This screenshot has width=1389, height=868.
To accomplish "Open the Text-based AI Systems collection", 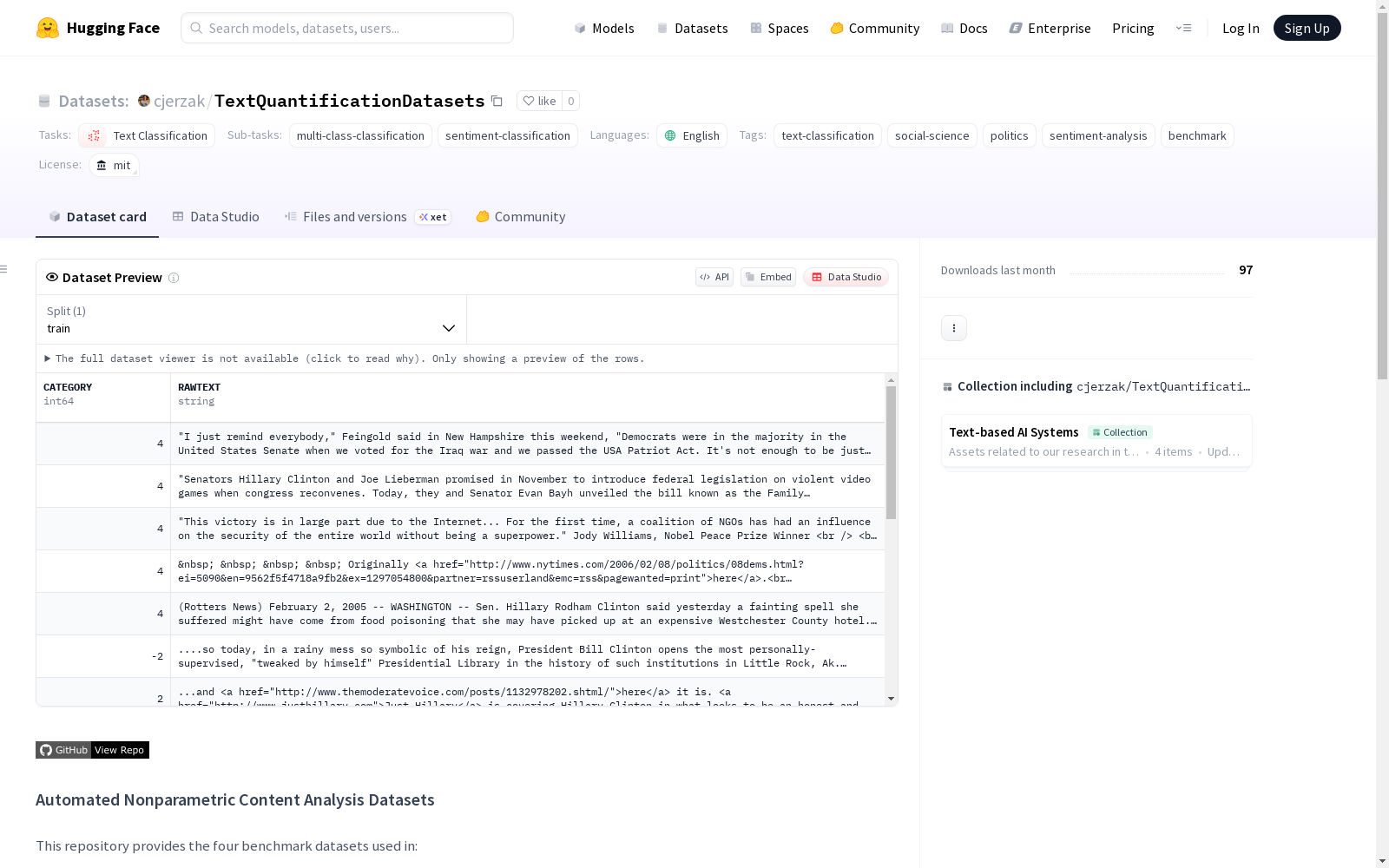I will (x=1096, y=441).
